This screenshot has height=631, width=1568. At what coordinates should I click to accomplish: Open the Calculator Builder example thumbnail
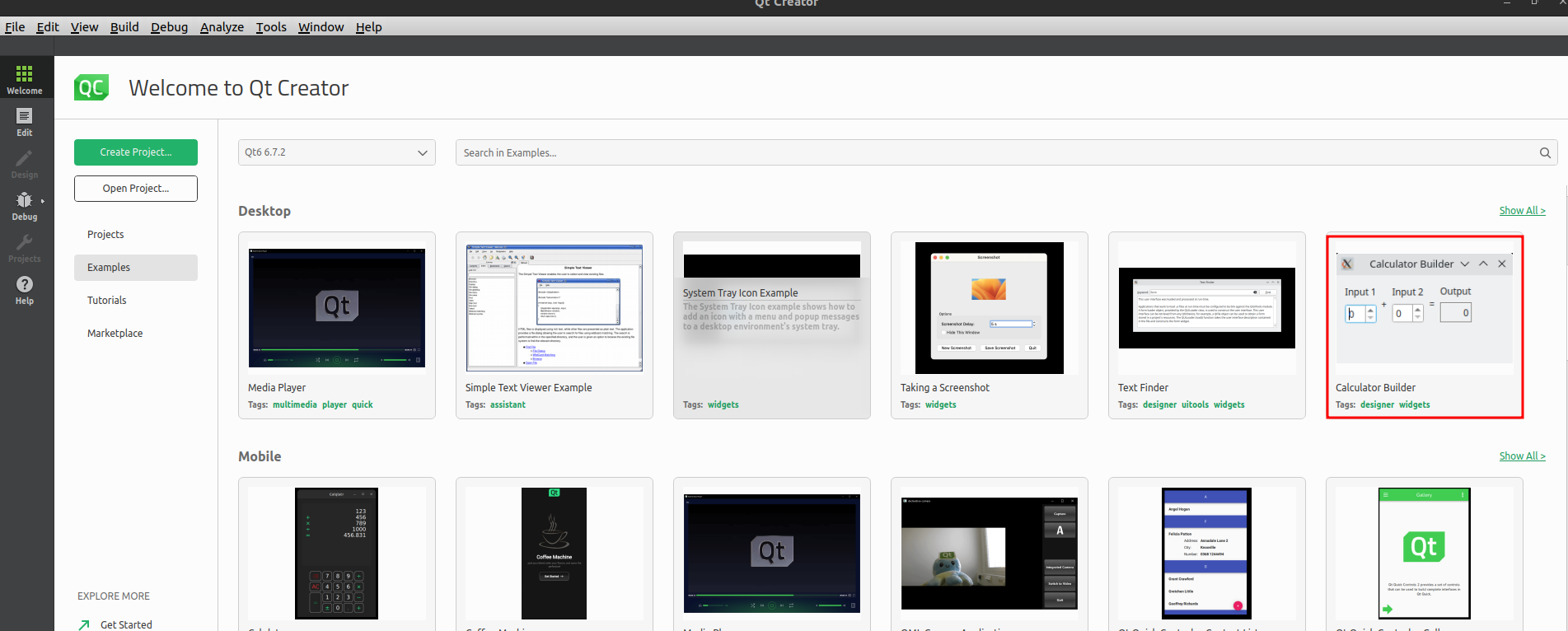tap(1425, 308)
